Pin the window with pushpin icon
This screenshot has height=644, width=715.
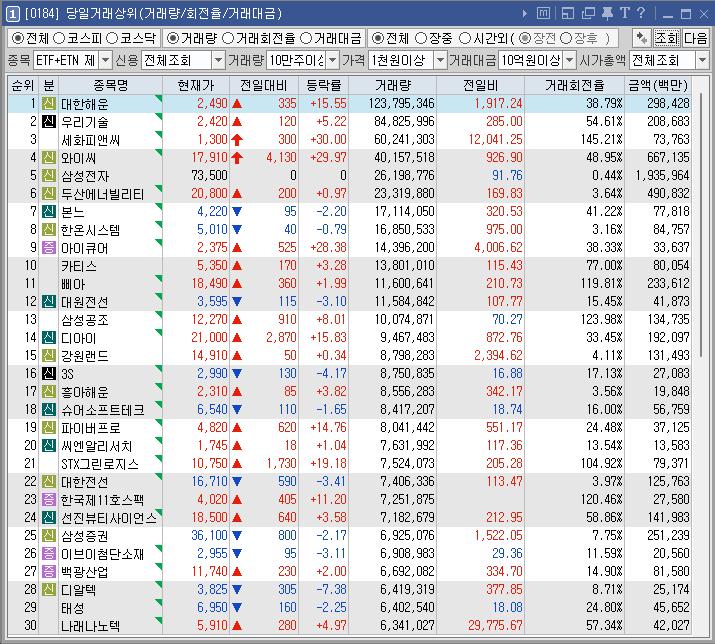tap(607, 14)
